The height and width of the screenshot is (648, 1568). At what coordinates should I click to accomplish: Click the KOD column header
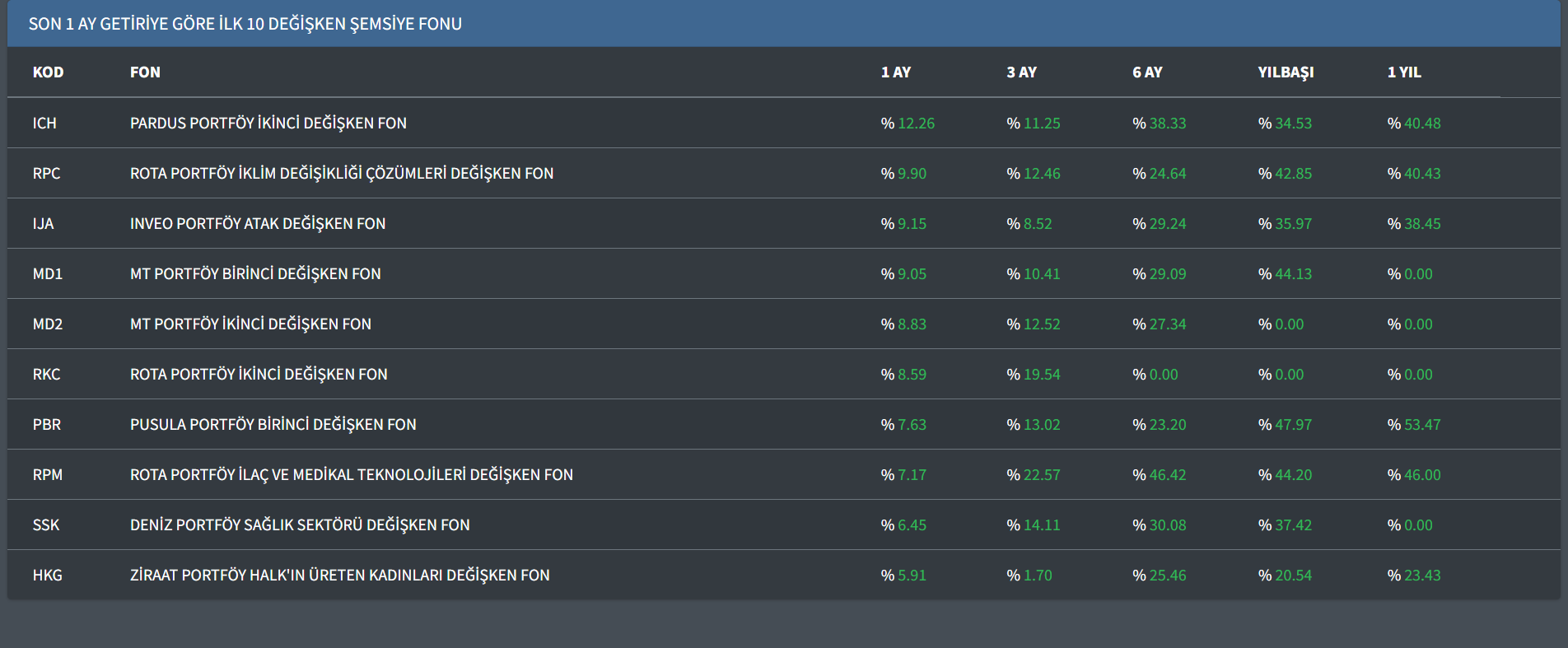coord(48,72)
